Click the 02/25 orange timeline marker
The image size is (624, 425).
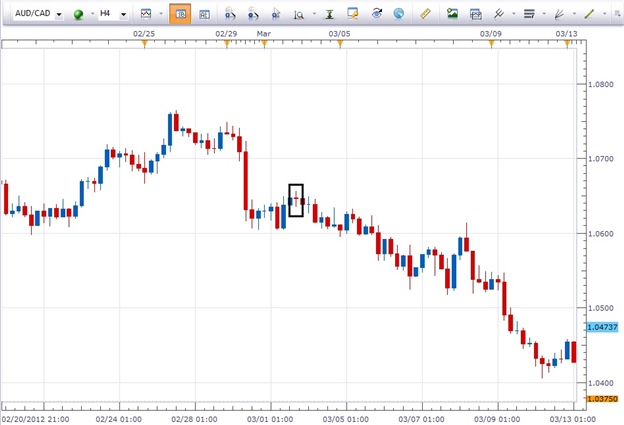pyautogui.click(x=144, y=44)
